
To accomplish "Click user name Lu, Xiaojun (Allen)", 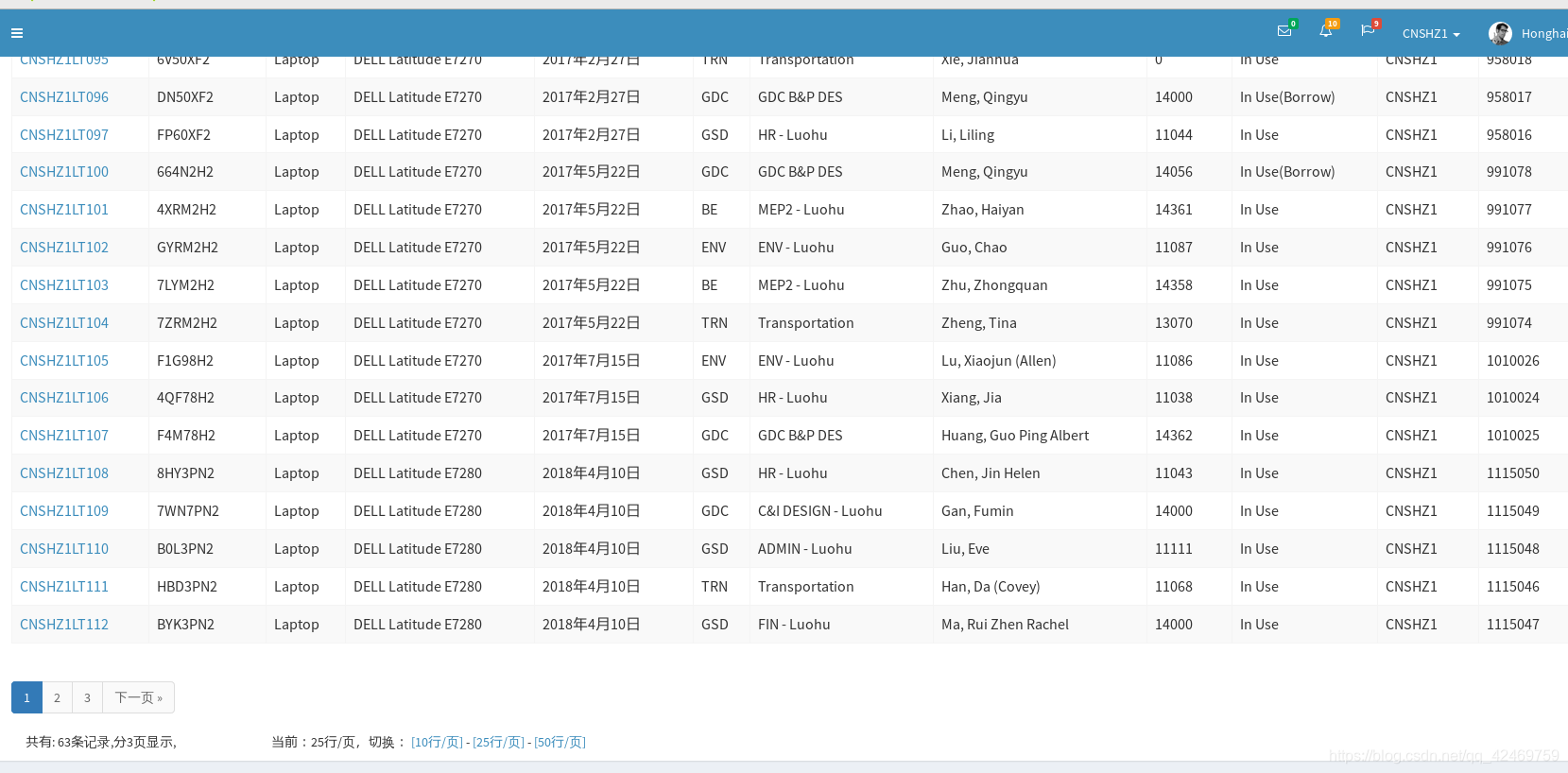I will click(999, 361).
